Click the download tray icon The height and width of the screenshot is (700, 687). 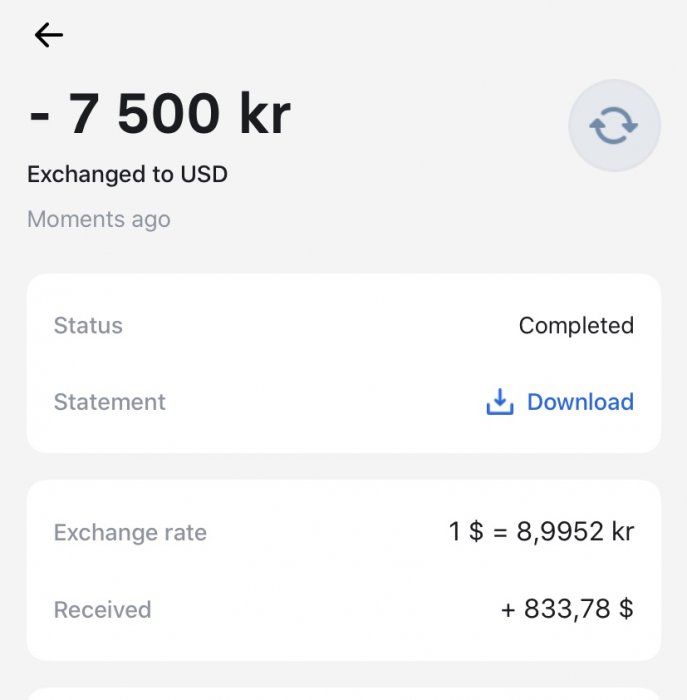tap(499, 402)
